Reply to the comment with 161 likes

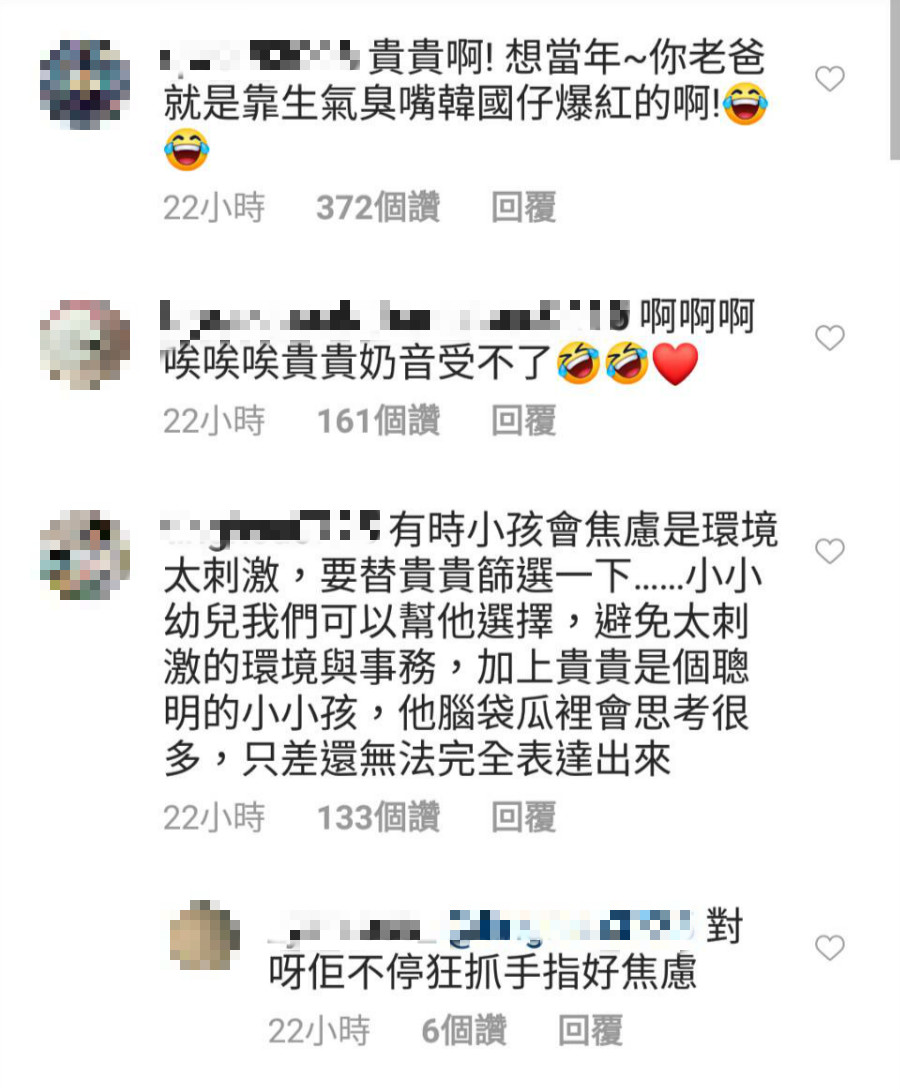(x=524, y=421)
